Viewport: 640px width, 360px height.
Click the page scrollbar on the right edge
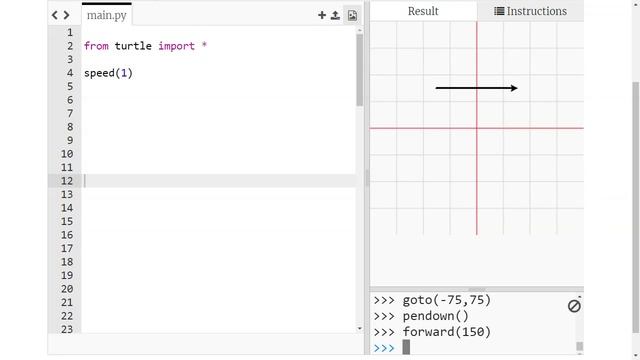636,207
